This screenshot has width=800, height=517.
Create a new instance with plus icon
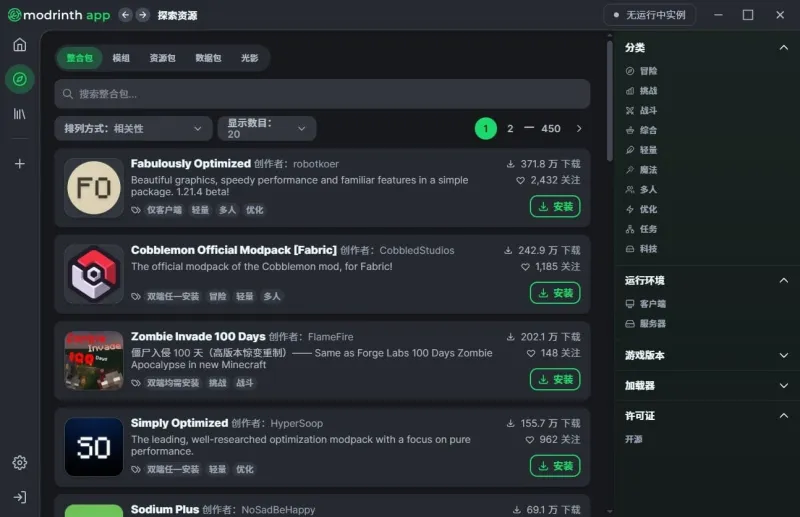(19, 164)
